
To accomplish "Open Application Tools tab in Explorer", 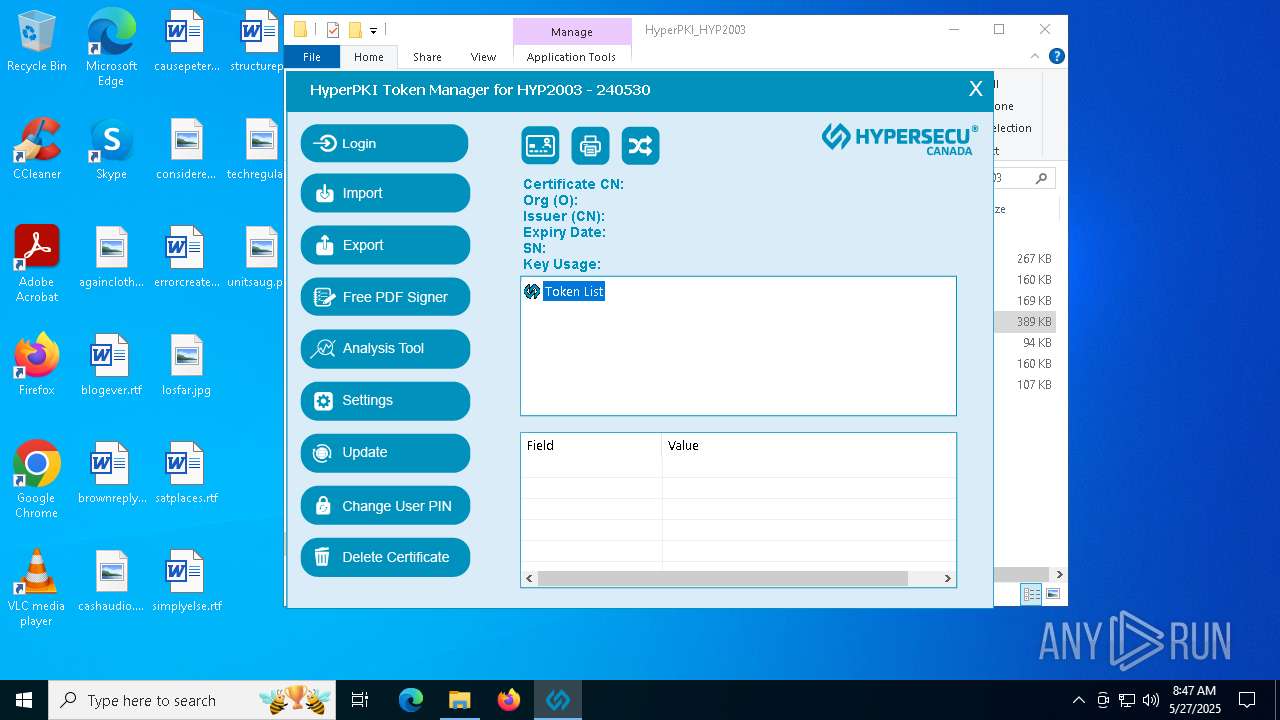I will click(572, 57).
